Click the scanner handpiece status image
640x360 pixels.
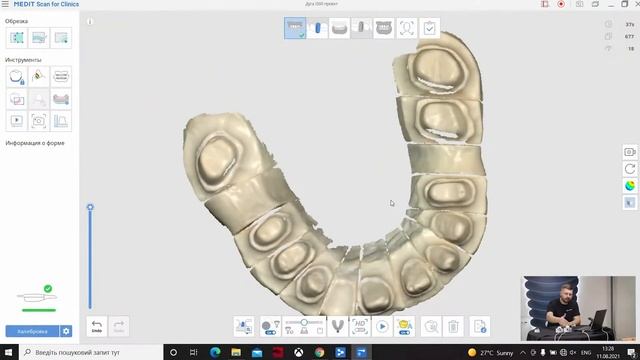[38, 297]
